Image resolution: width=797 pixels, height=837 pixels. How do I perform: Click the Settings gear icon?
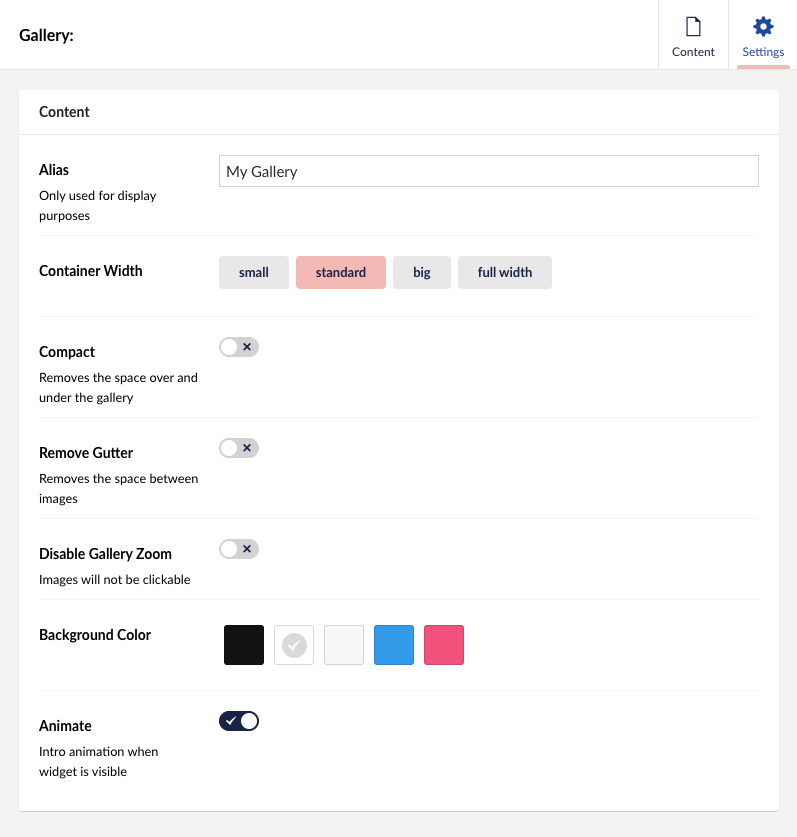(763, 27)
